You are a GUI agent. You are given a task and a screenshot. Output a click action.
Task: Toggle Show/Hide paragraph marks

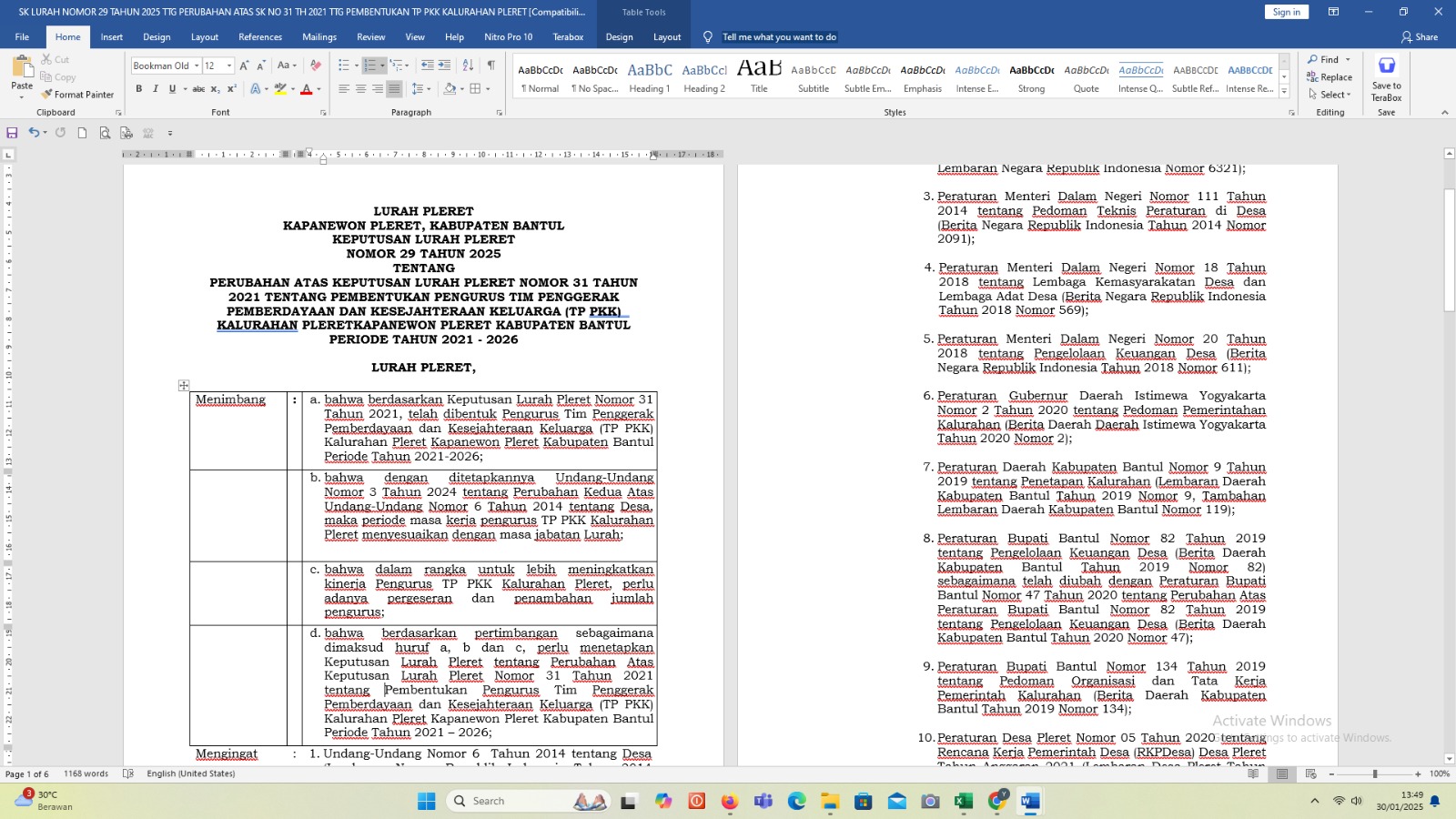491,66
